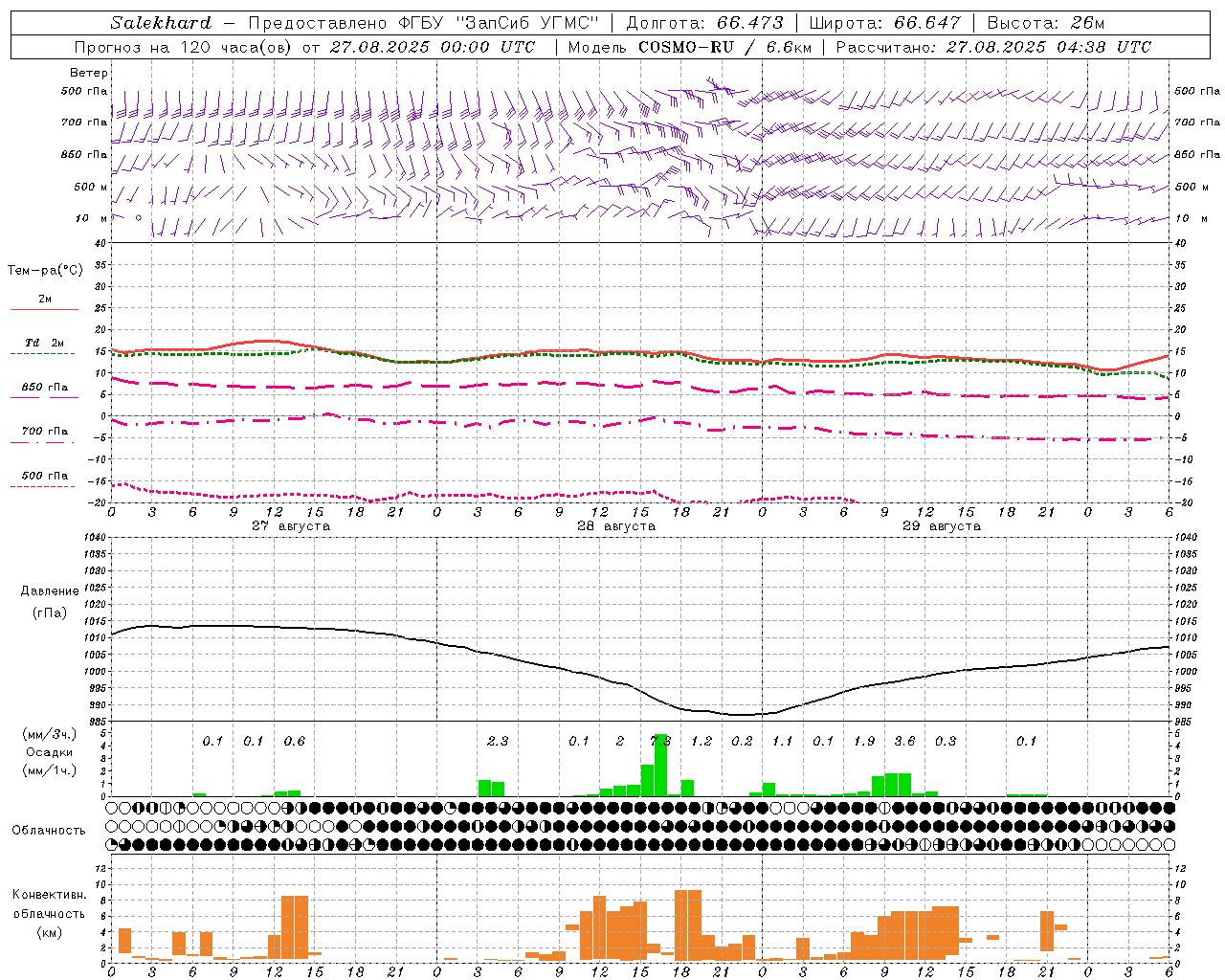
Task: Click the "Рассчитано: 27.08.2025 04:38 UTC" timestamp
Action: (x=993, y=47)
